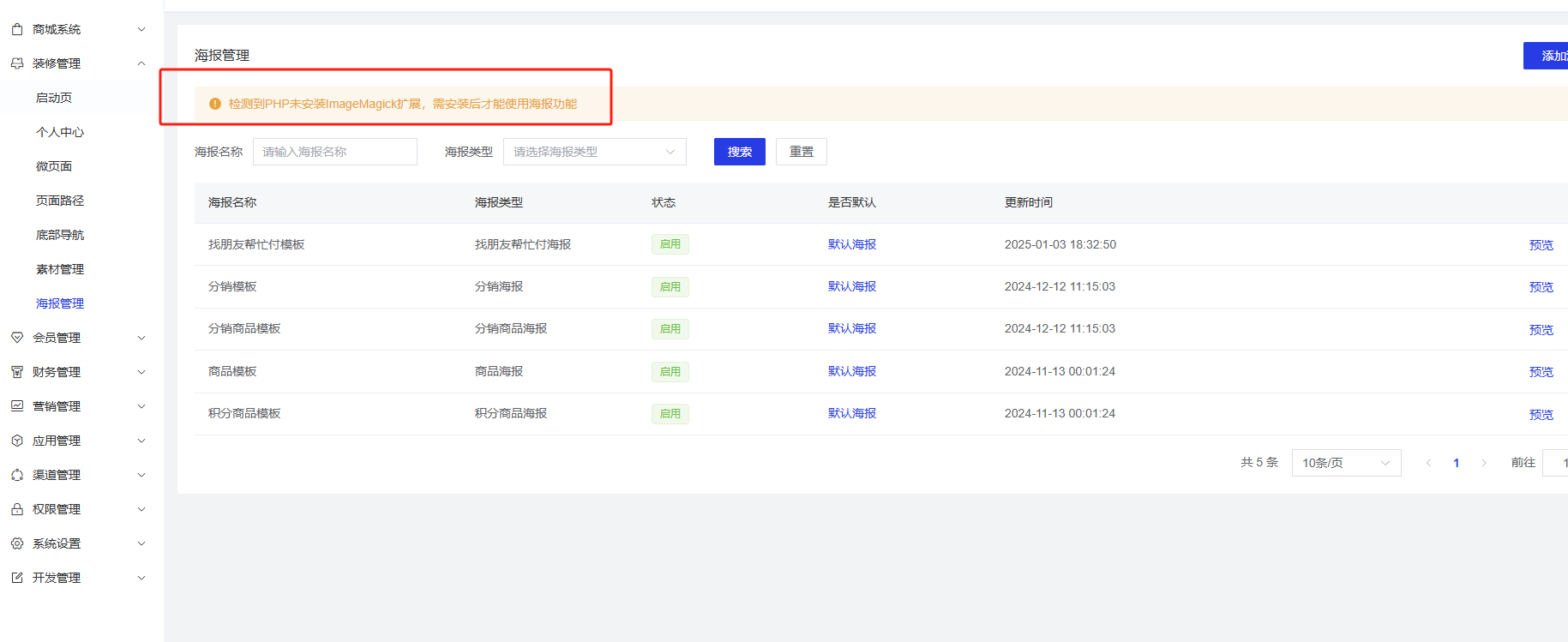This screenshot has width=1568, height=642.
Task: Open the 海报类型 dropdown selector
Action: pos(594,152)
